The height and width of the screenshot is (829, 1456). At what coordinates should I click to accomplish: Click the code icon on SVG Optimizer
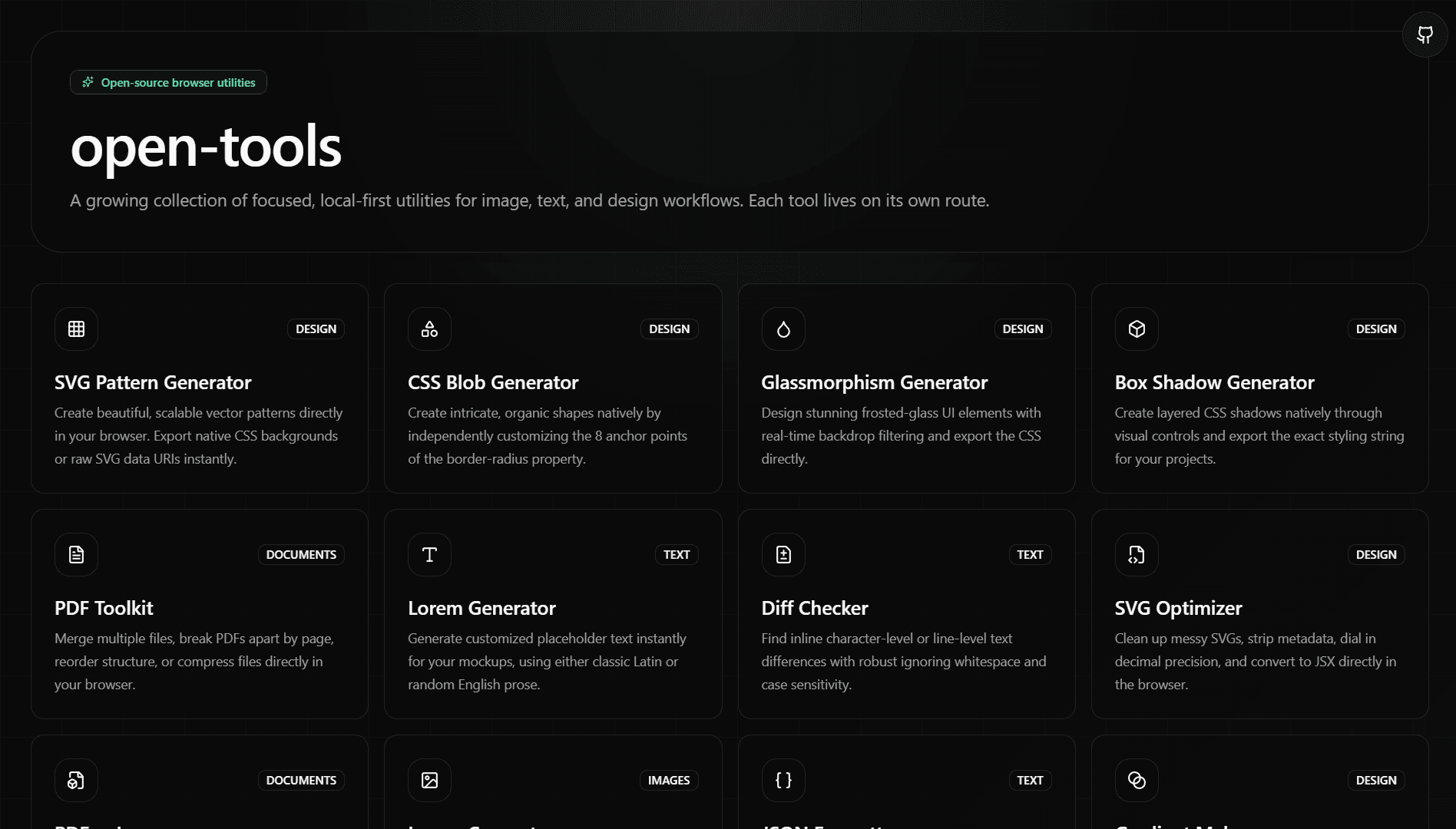(1136, 554)
